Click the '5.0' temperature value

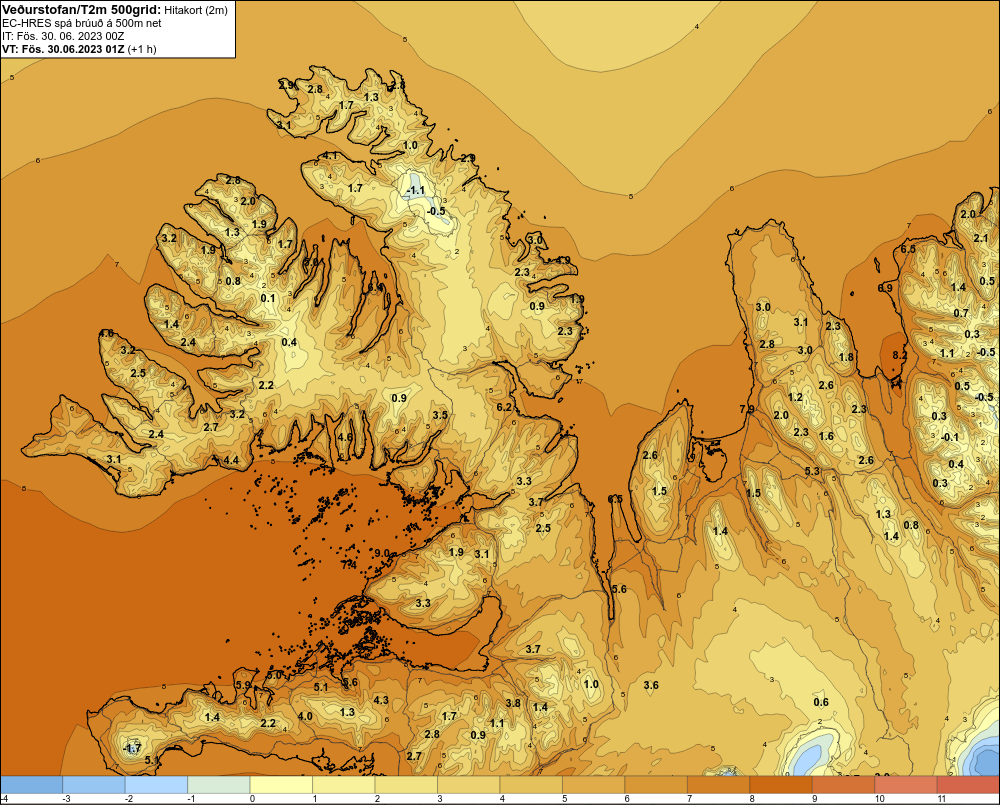274,675
